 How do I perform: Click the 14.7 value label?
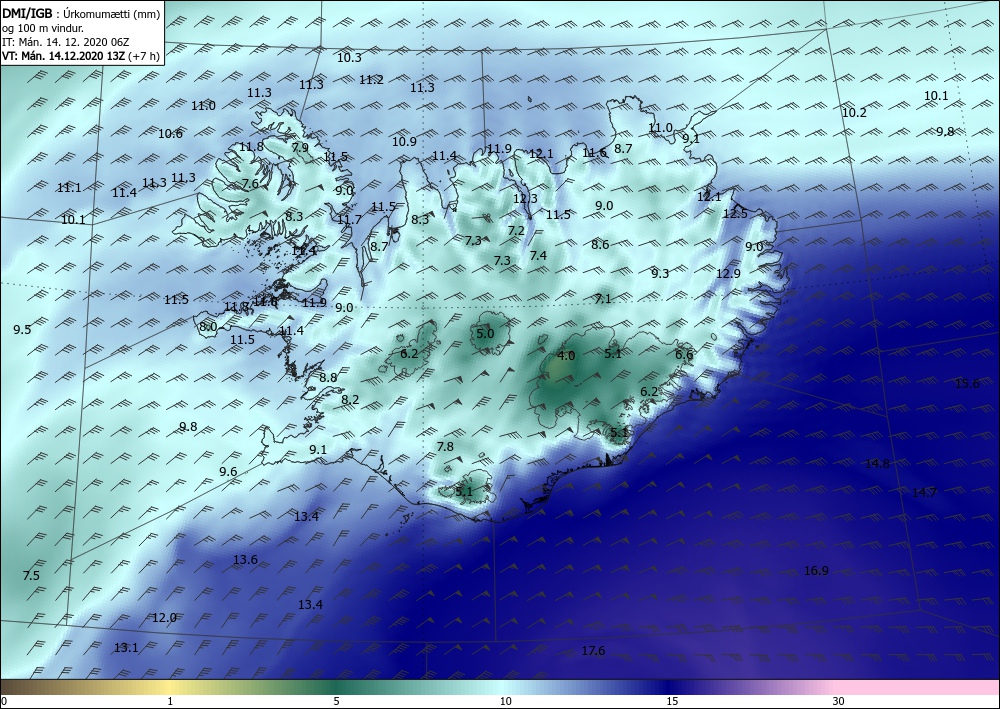pyautogui.click(x=924, y=493)
